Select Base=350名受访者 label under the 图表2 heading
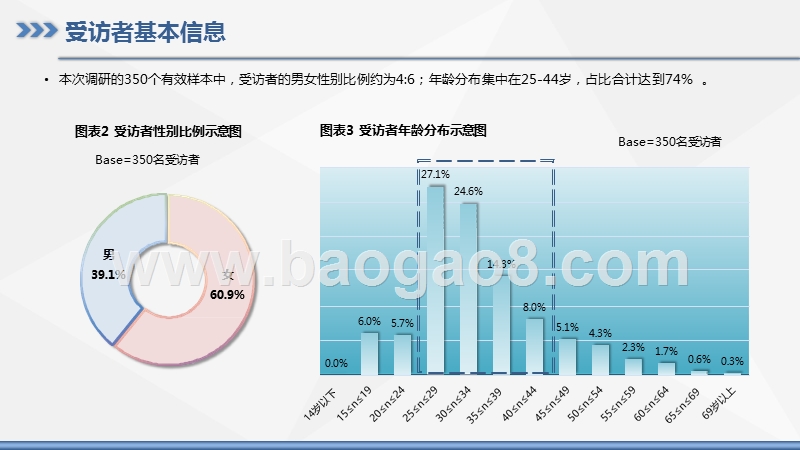This screenshot has width=800, height=450. 147,160
